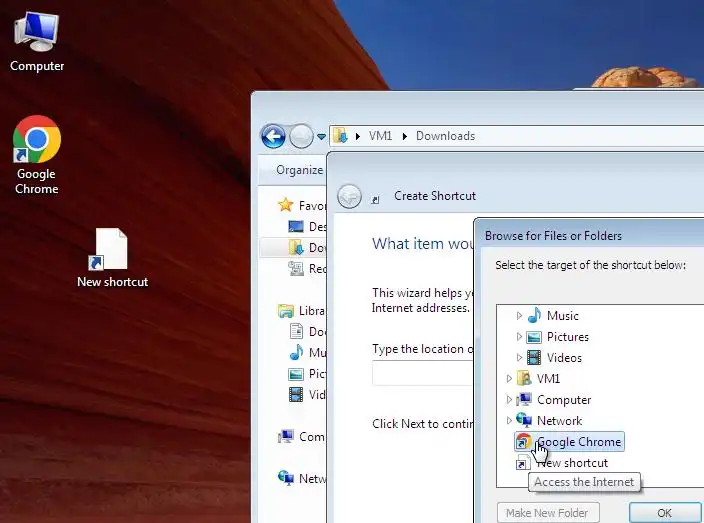Select the Desktop item in Explorer sidebar
Screen dimensions: 704x523
coord(307,227)
